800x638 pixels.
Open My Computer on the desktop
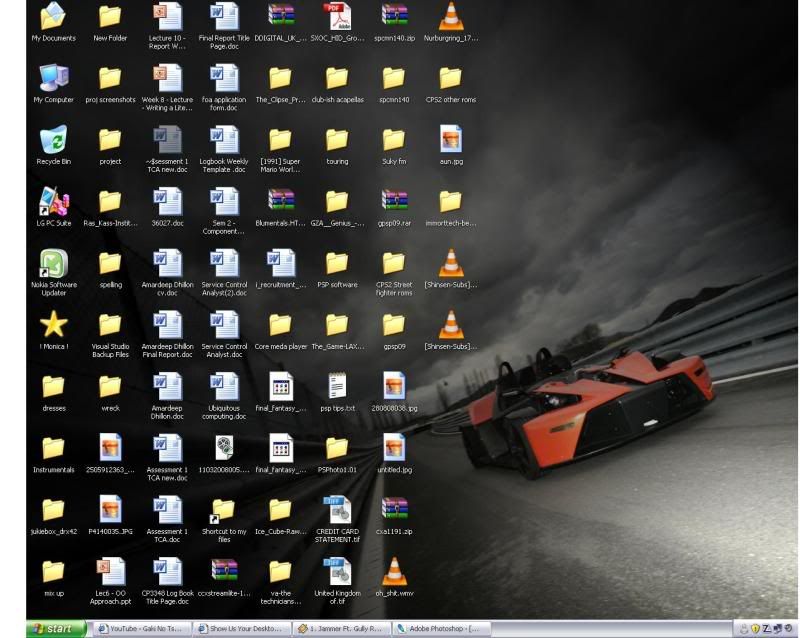pos(53,79)
